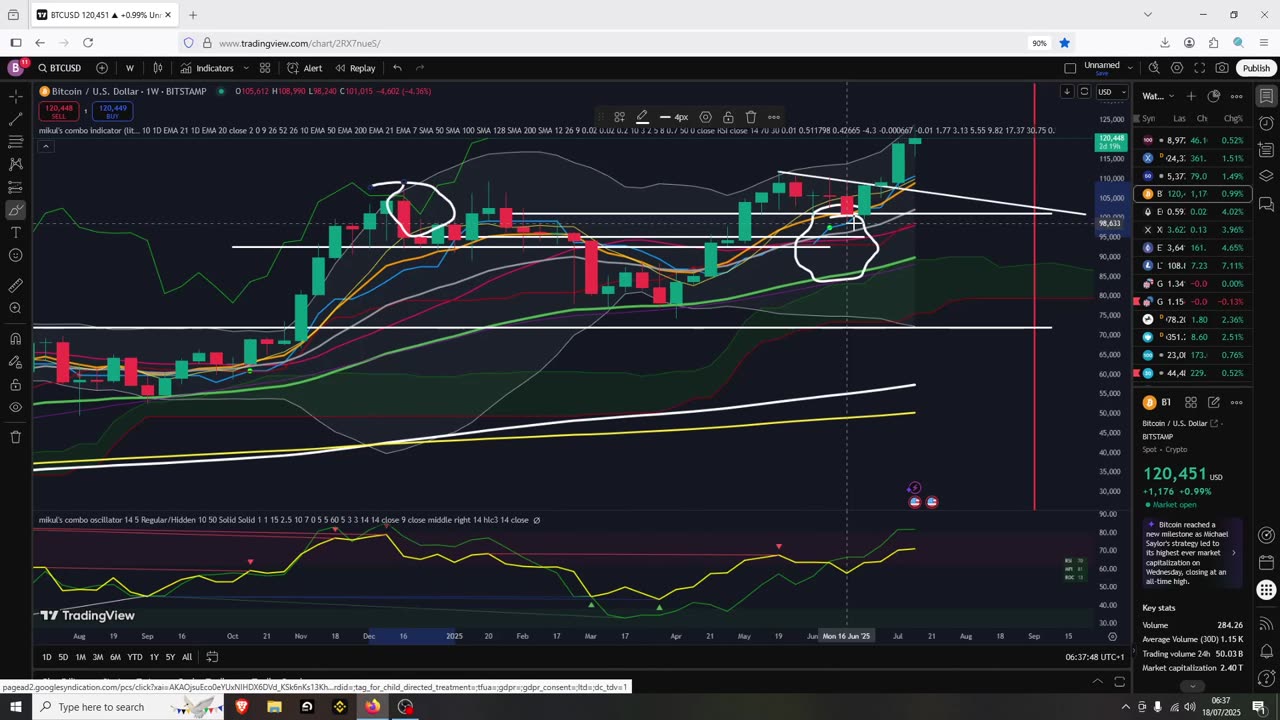Open the Chats panel in right sidebar
Viewport: 1280px width, 720px height.
point(1266,203)
